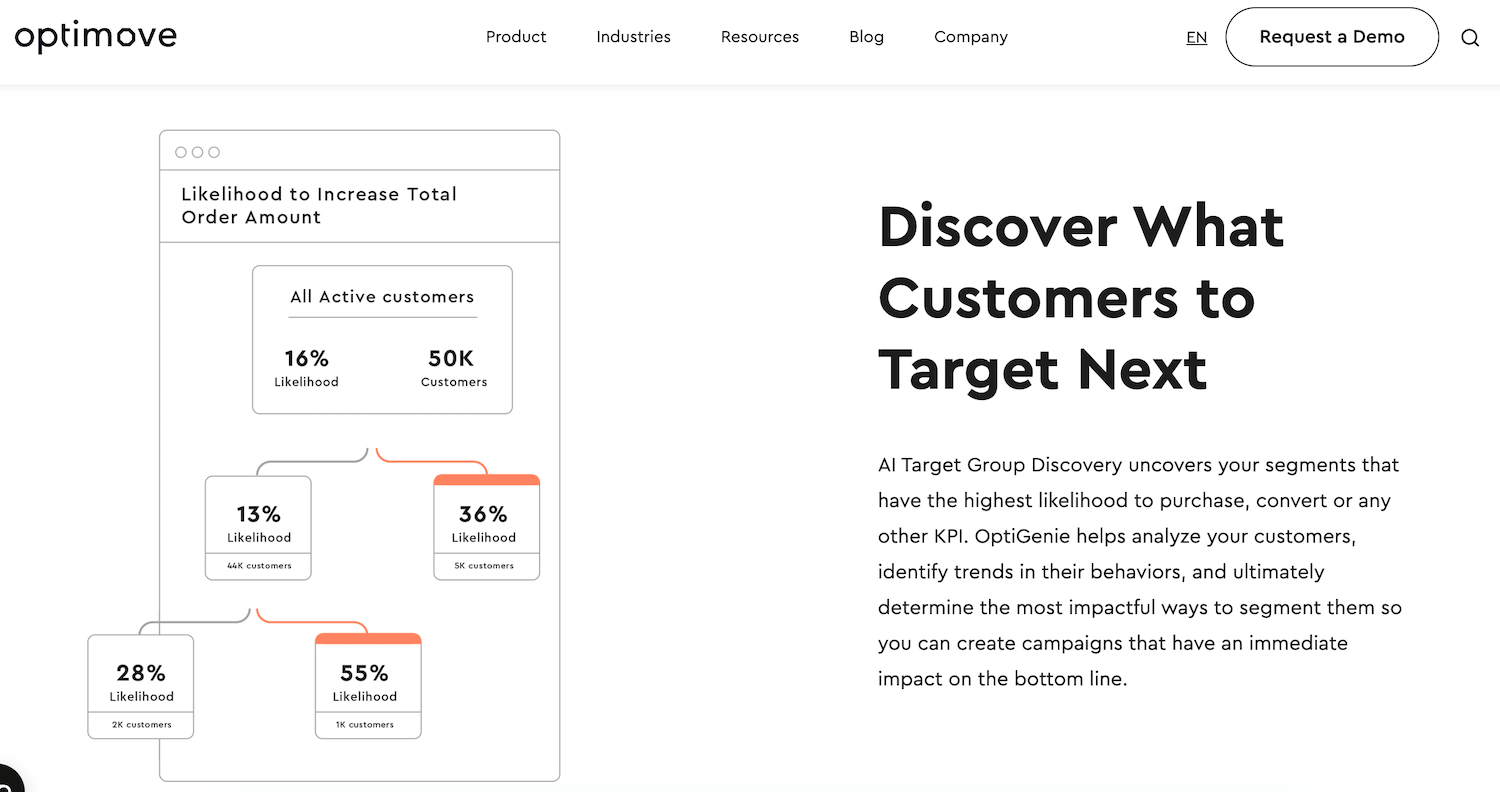Click the All Active customers box
The image size is (1500, 792).
point(382,339)
